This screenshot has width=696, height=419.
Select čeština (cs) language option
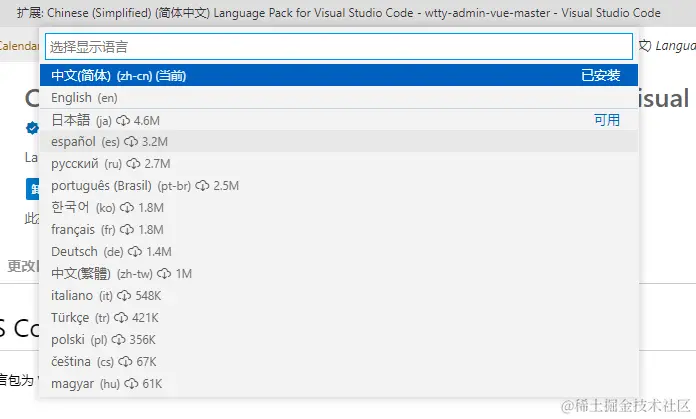tap(339, 362)
